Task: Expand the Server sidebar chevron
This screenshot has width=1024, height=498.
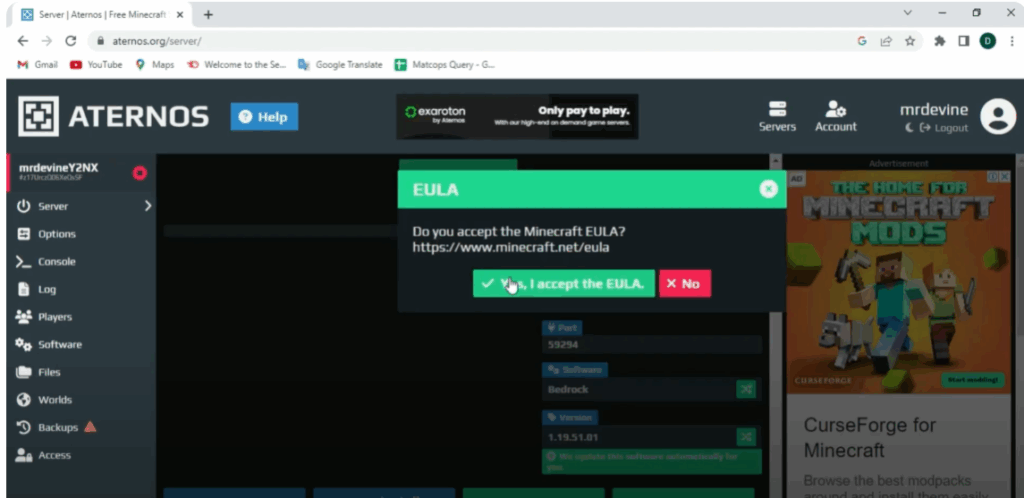Action: [x=148, y=206]
